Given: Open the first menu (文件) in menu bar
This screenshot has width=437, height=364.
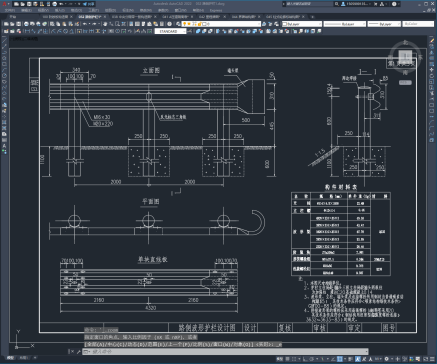Looking at the screenshot, I should (x=9, y=10).
